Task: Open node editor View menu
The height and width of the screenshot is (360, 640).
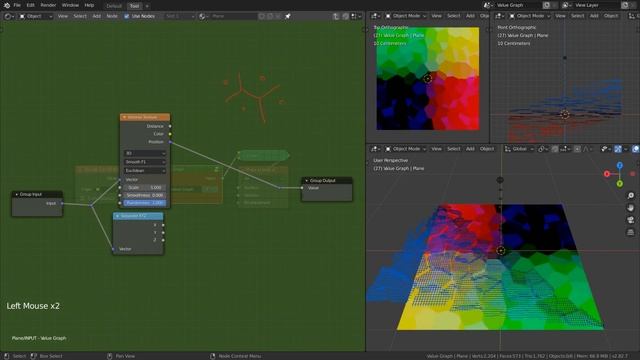Action: pyautogui.click(x=62, y=16)
